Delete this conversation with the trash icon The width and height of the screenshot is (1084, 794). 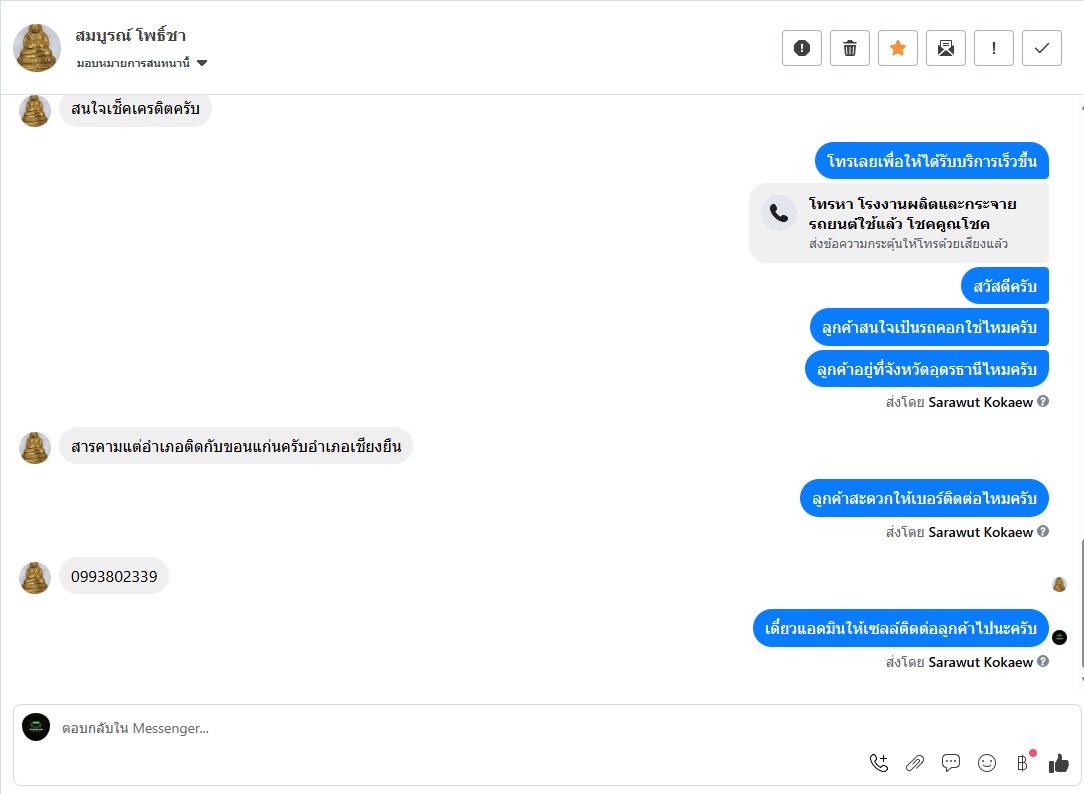tap(850, 48)
